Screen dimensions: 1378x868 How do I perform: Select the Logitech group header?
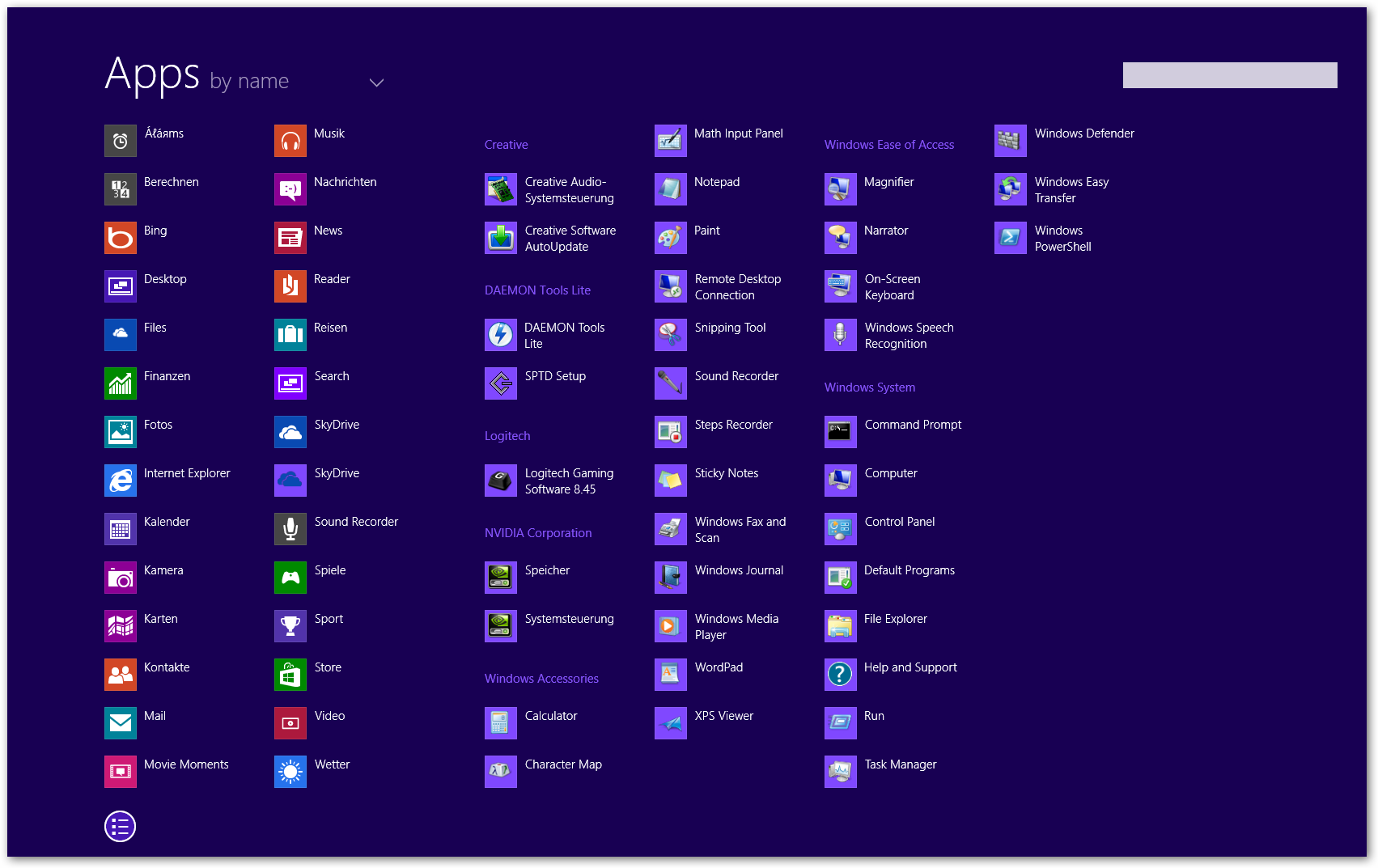[x=507, y=436]
